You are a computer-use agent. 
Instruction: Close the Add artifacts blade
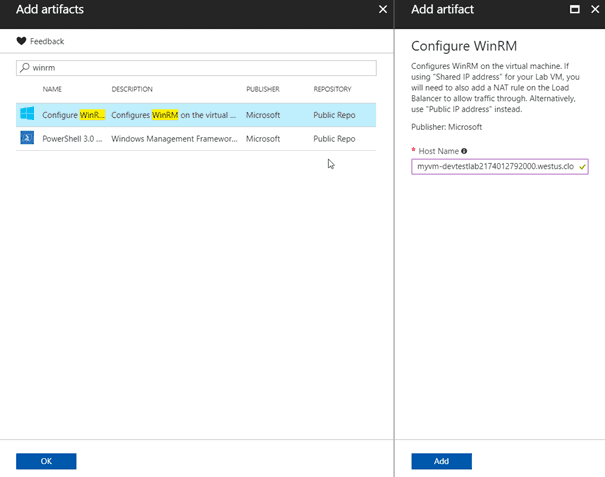tap(383, 9)
